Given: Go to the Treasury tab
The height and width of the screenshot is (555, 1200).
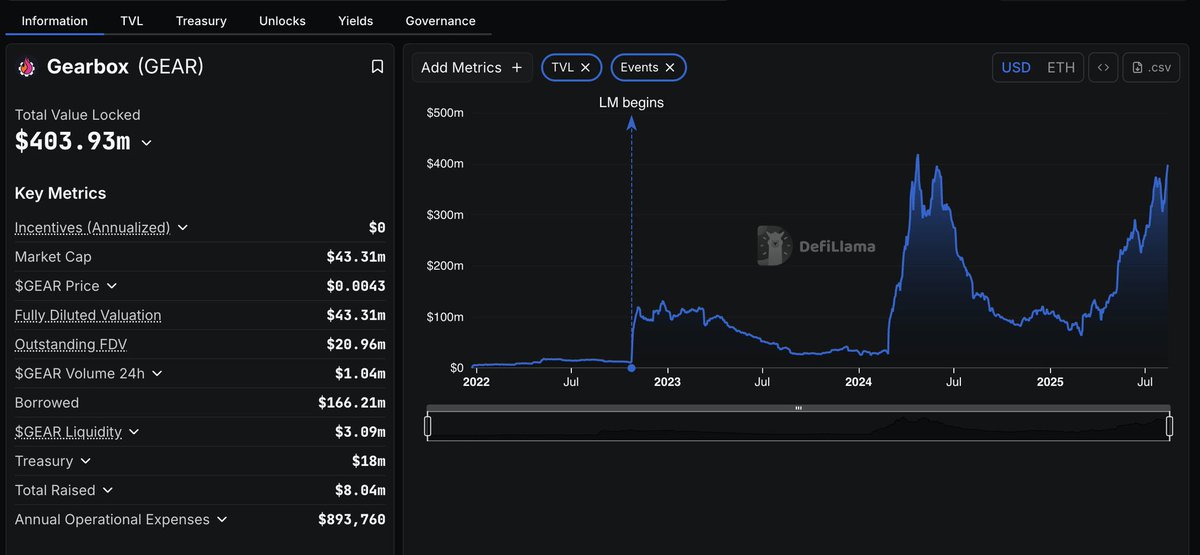Looking at the screenshot, I should [201, 20].
